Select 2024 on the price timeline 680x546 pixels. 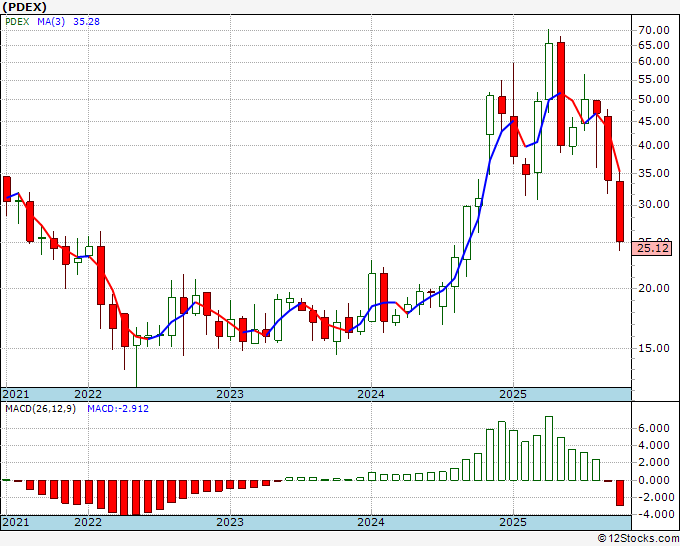pyautogui.click(x=371, y=394)
